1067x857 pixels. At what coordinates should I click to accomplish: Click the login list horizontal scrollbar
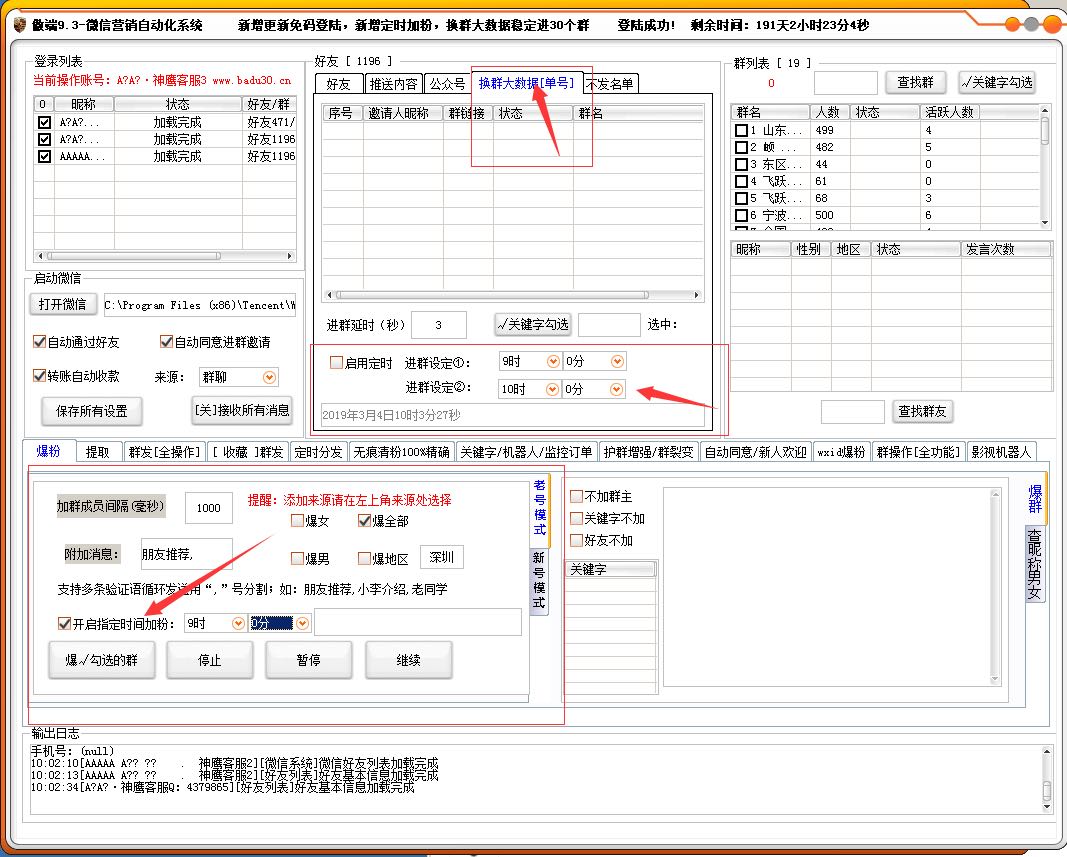pyautogui.click(x=165, y=256)
